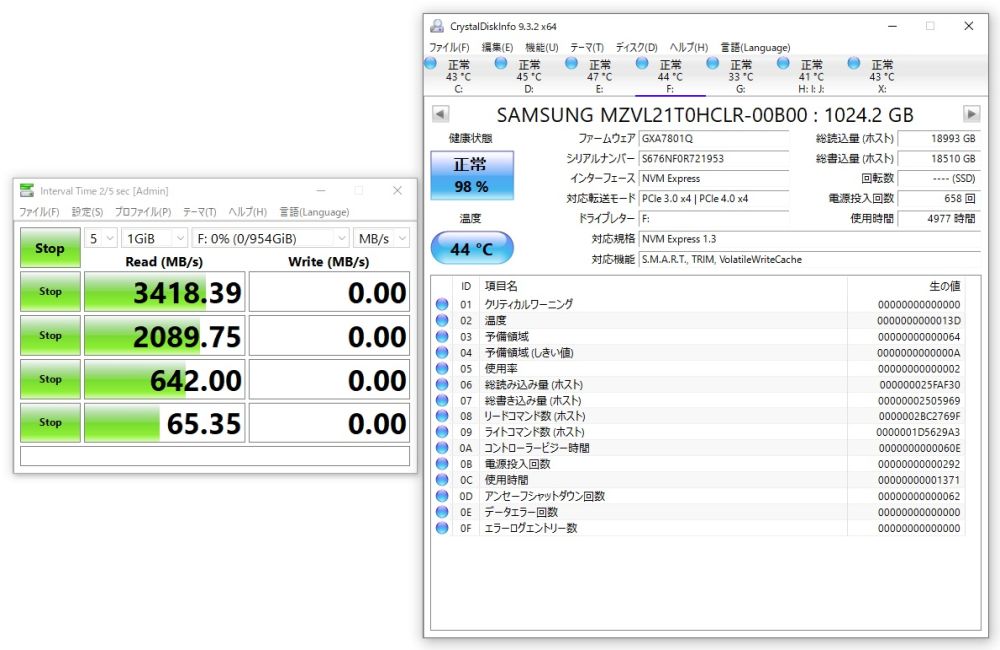
Task: Open 編集(E) menu in CrystalDiskInfo
Action: pos(497,47)
